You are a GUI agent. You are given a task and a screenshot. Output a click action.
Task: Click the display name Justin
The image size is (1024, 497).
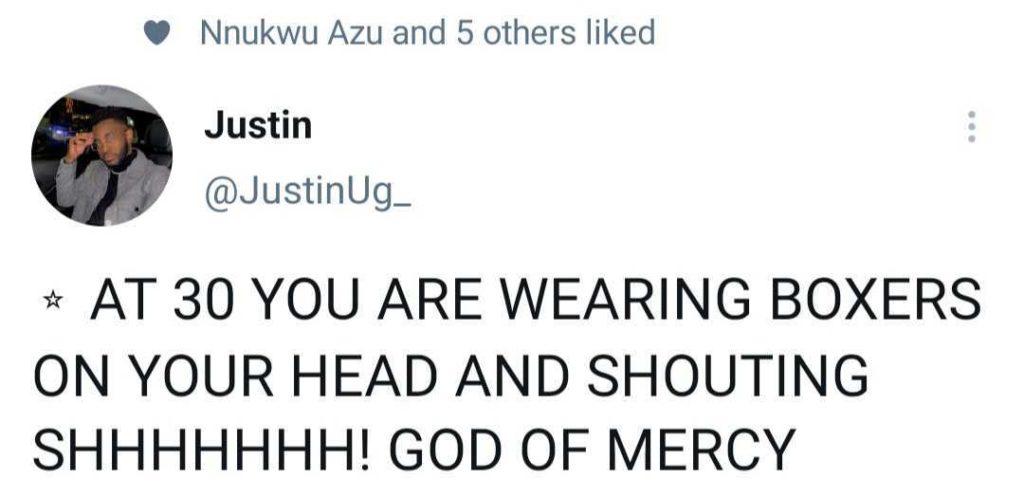point(258,127)
